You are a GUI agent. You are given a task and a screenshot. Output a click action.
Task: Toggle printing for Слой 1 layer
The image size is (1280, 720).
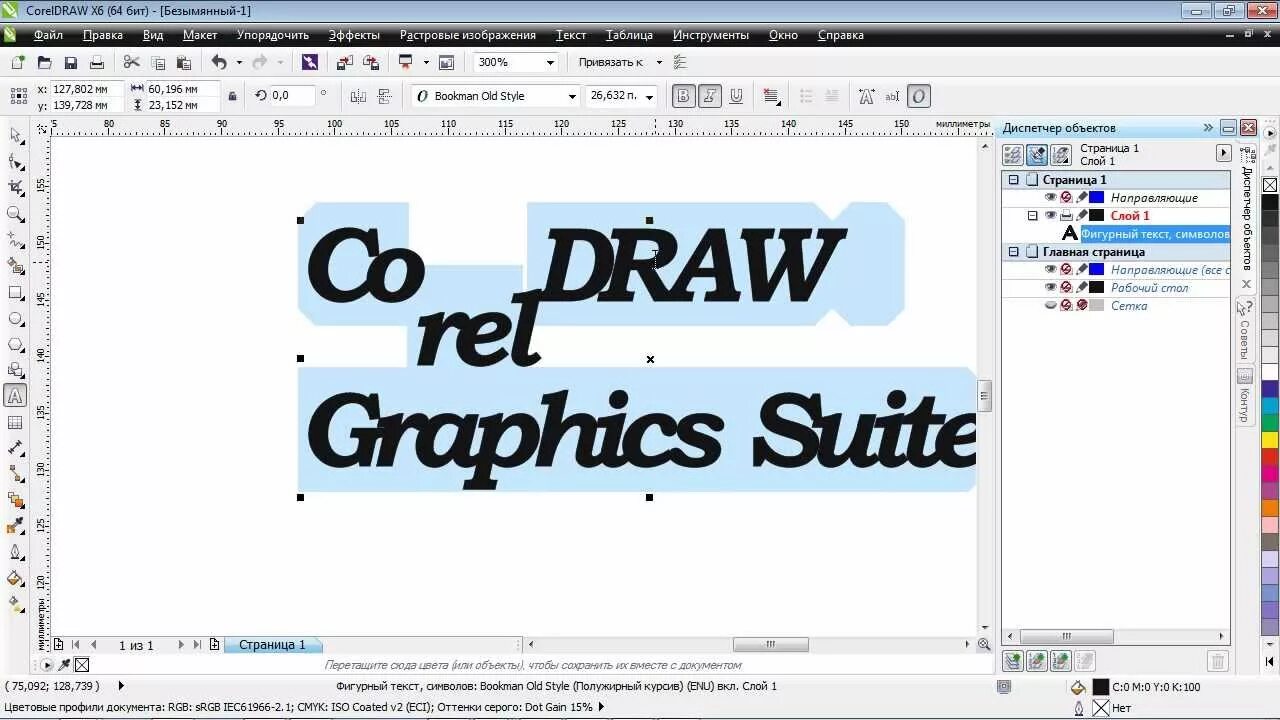click(1066, 215)
